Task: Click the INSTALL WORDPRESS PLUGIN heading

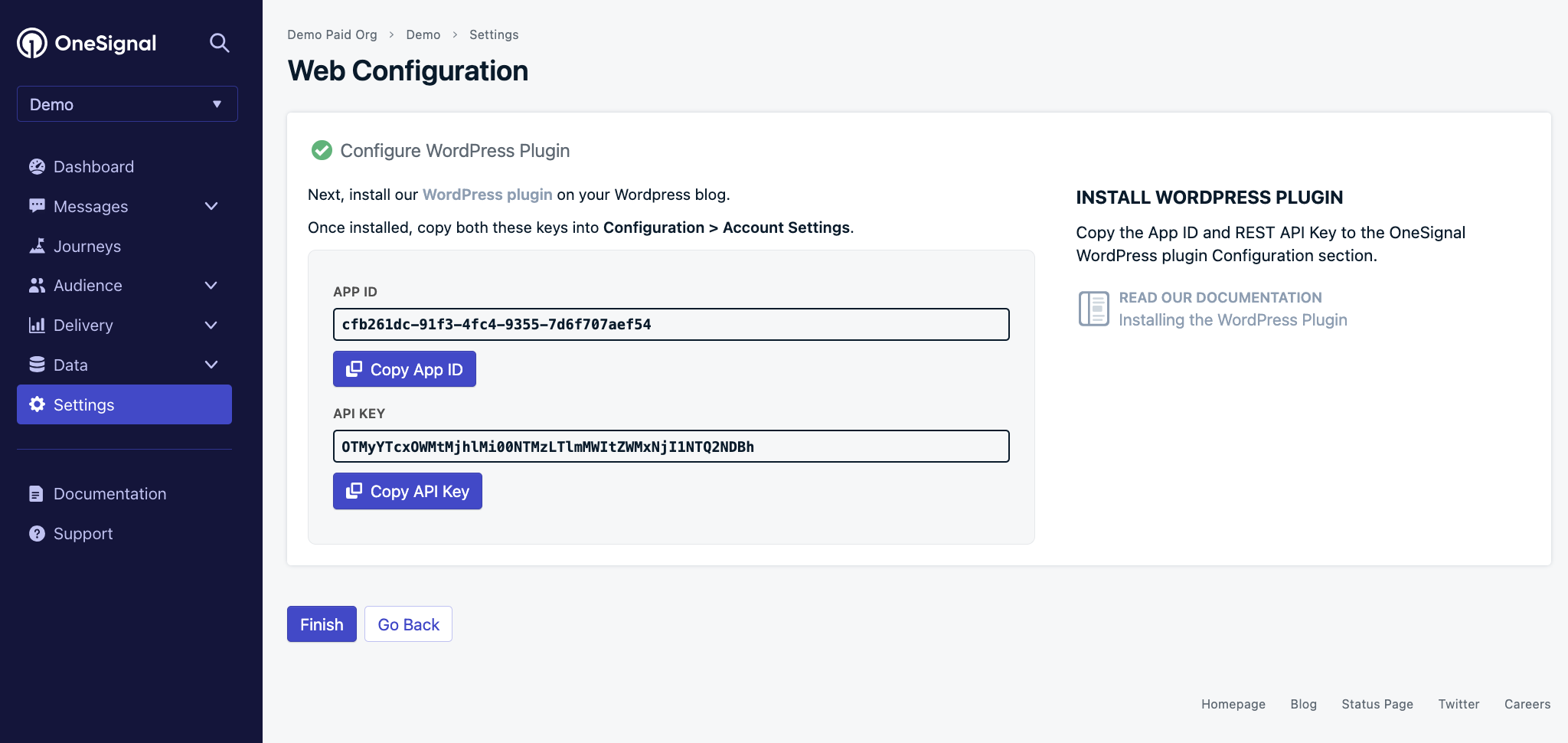Action: [1210, 198]
